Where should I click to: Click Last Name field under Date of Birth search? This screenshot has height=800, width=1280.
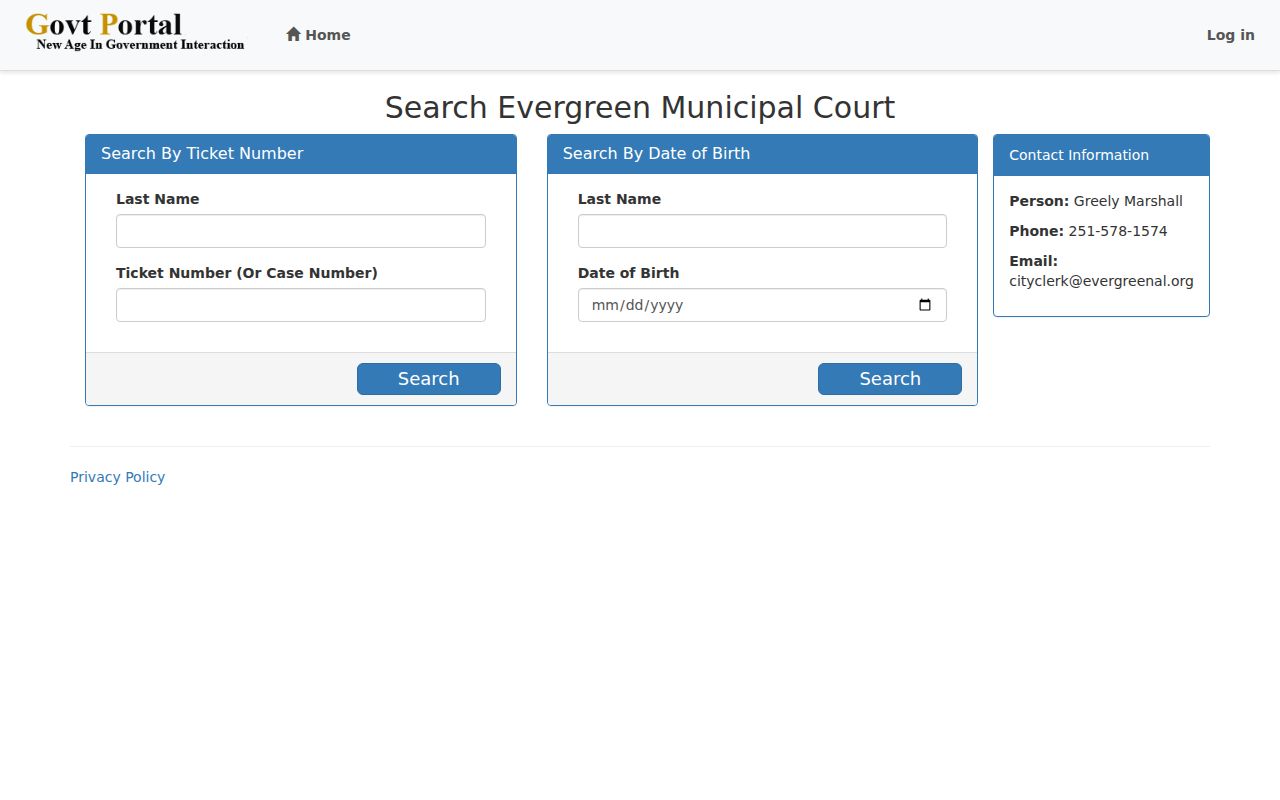(x=762, y=231)
